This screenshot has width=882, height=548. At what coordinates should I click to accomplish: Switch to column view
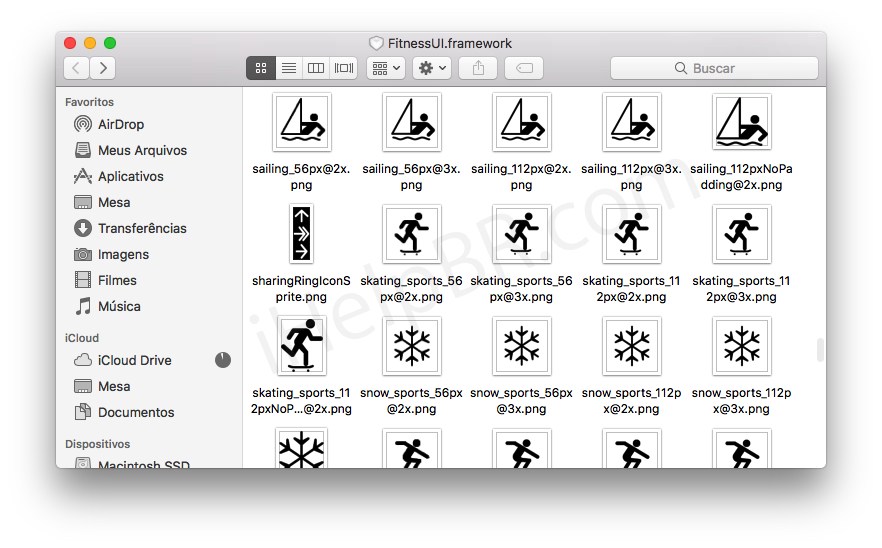316,68
